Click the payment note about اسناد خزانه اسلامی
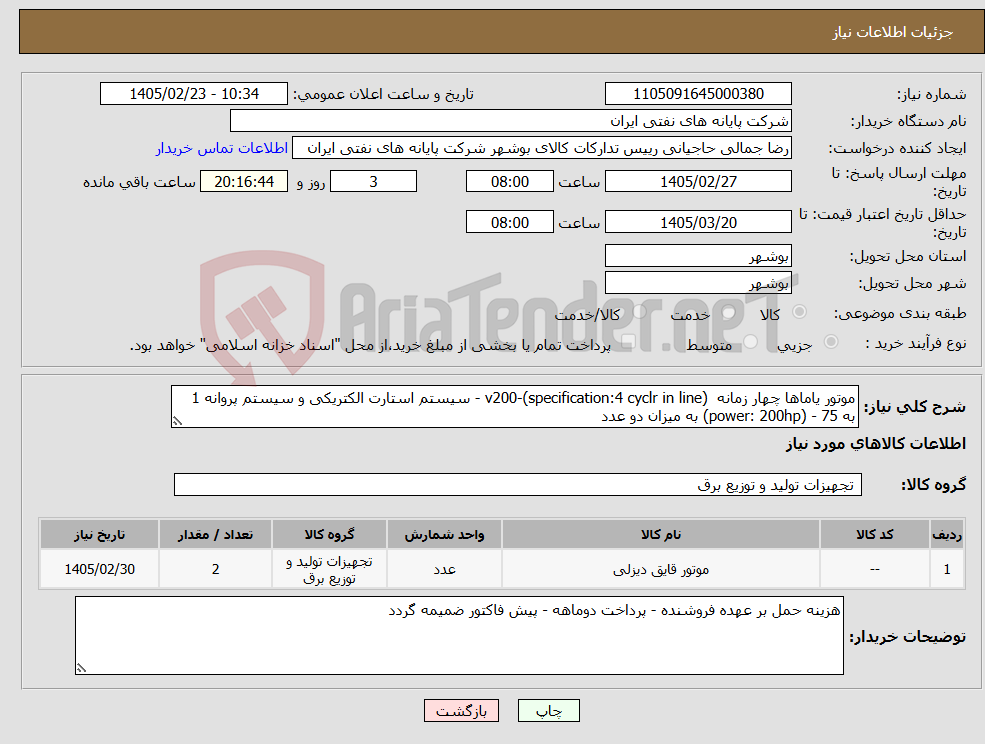 370,345
